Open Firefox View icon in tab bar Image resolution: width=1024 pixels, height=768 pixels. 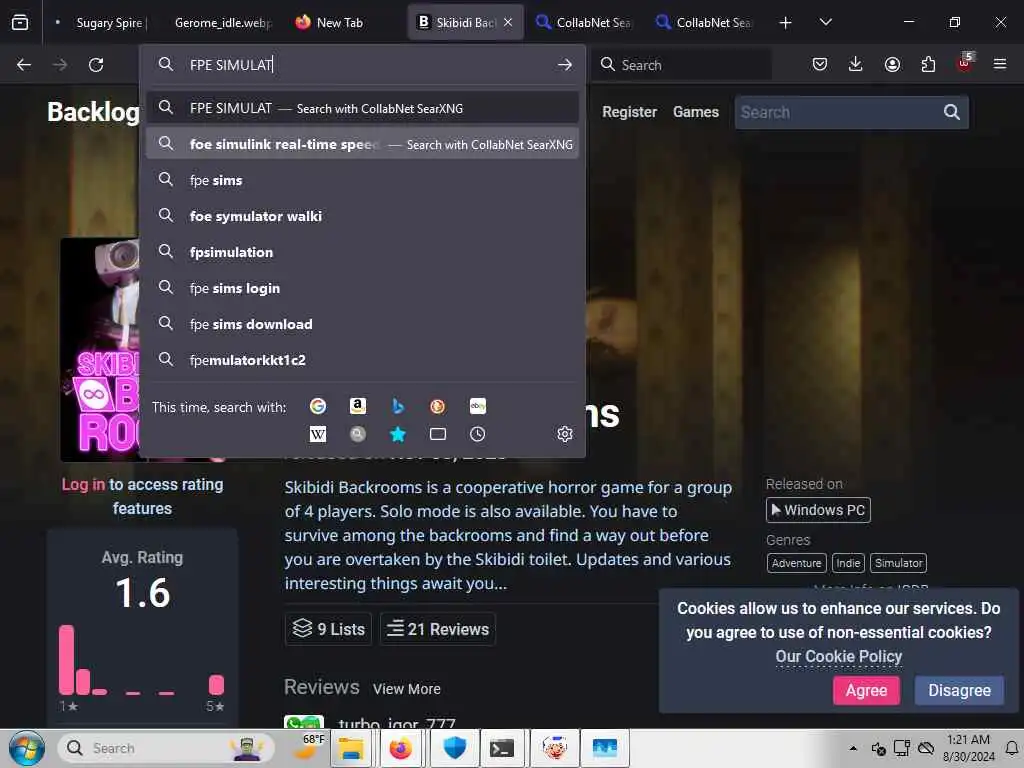[20, 23]
